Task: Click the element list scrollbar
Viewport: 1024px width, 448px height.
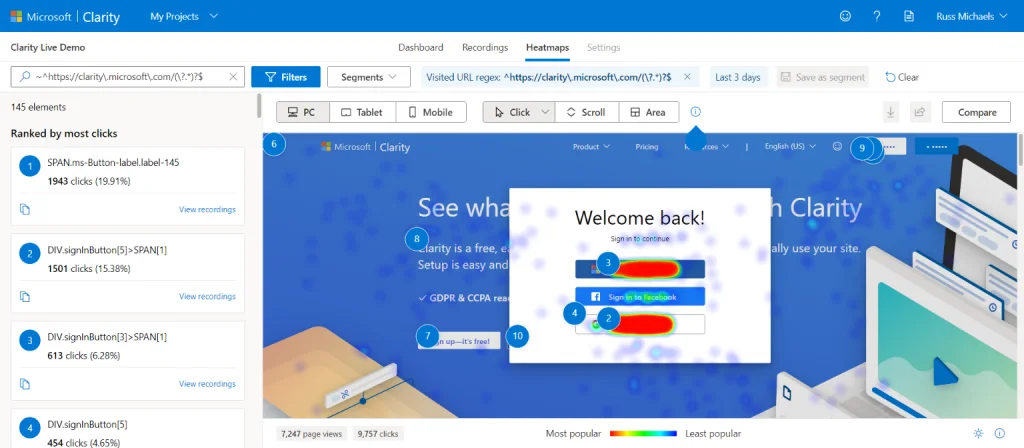Action: [259, 104]
